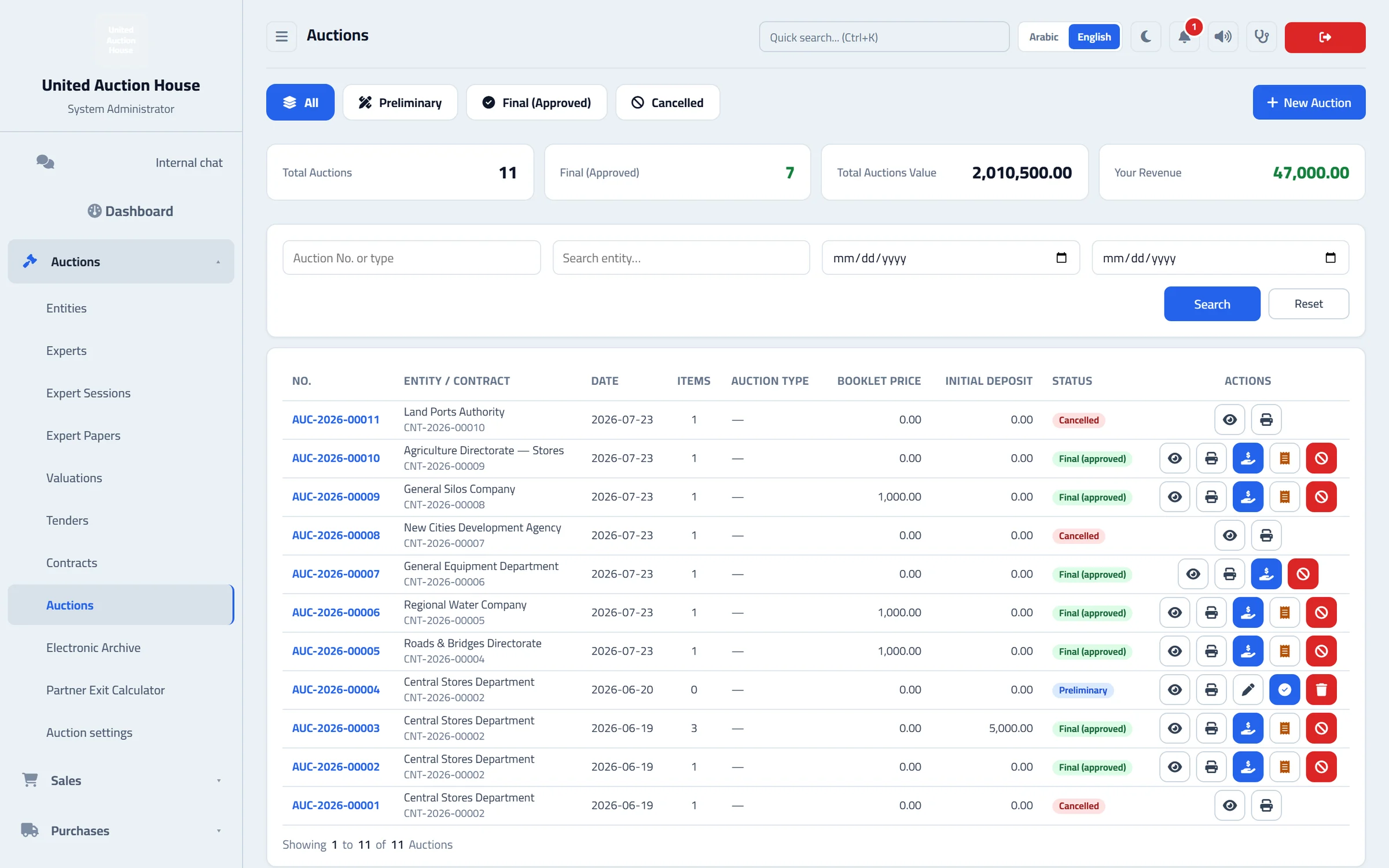Switch language to Arabic
Image resolution: width=1389 pixels, height=868 pixels.
click(x=1043, y=37)
